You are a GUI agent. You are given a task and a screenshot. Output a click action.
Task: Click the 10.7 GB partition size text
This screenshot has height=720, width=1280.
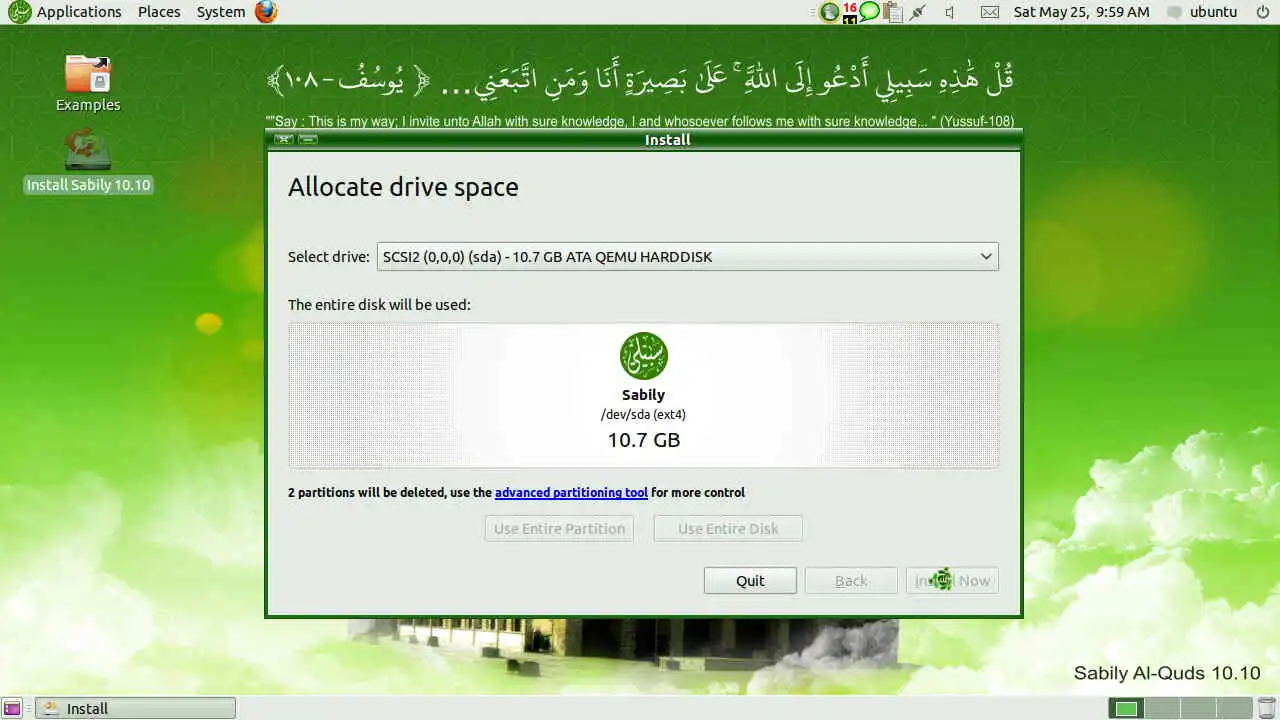click(x=644, y=440)
